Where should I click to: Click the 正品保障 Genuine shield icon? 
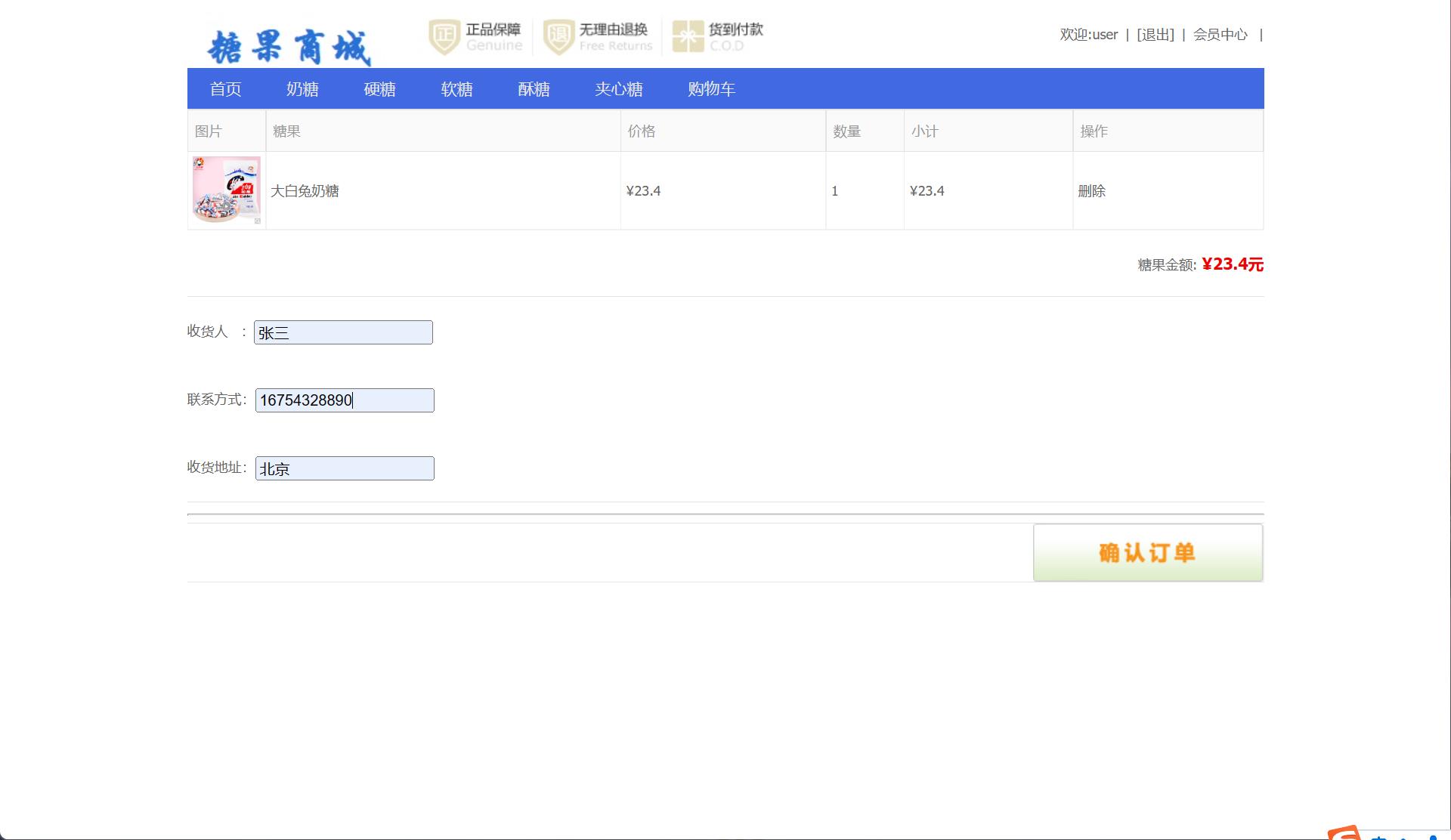coord(444,37)
